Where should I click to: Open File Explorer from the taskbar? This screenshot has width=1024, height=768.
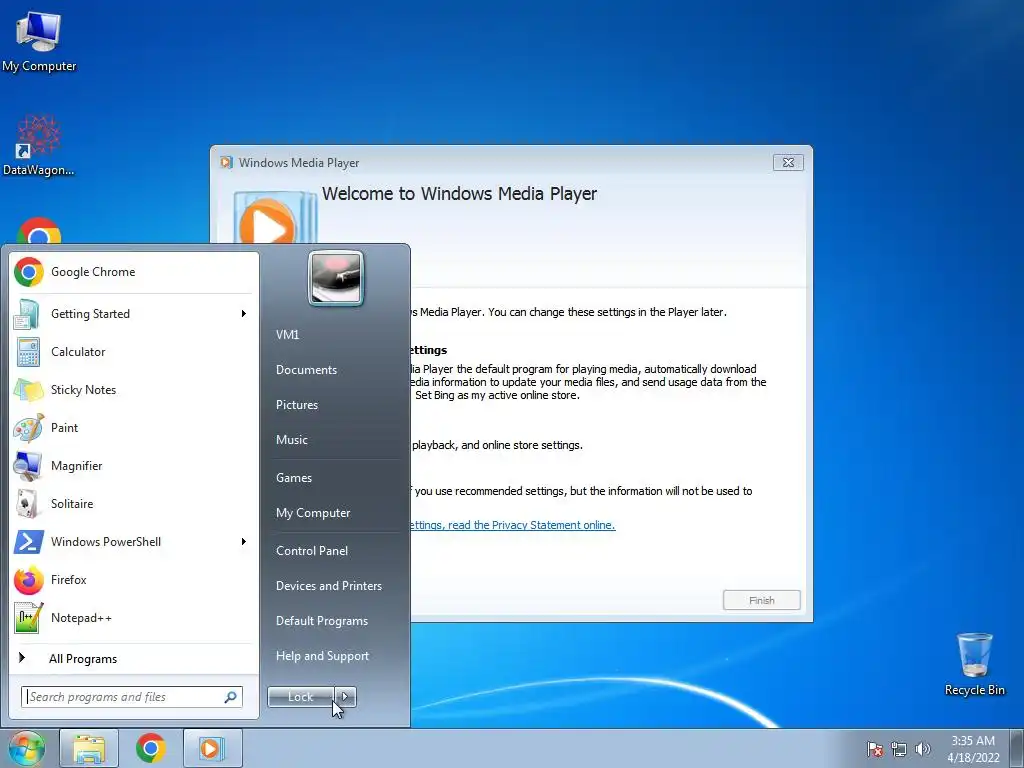pos(89,748)
